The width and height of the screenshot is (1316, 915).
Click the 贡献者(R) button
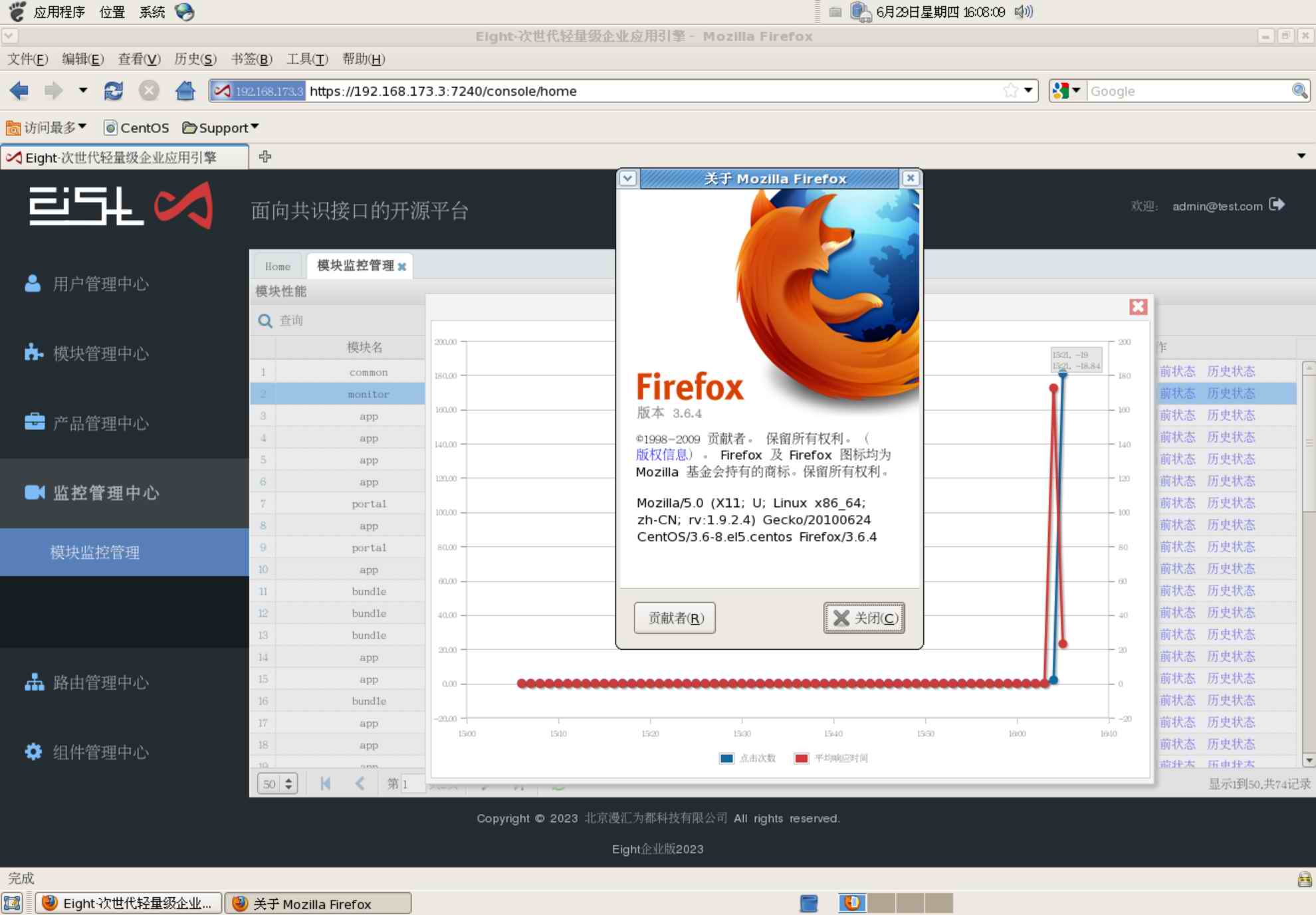675,618
